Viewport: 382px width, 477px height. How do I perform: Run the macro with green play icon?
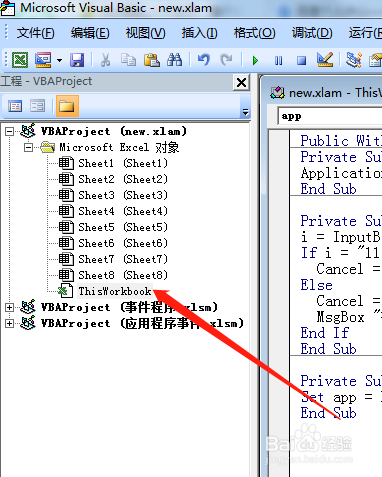point(255,60)
